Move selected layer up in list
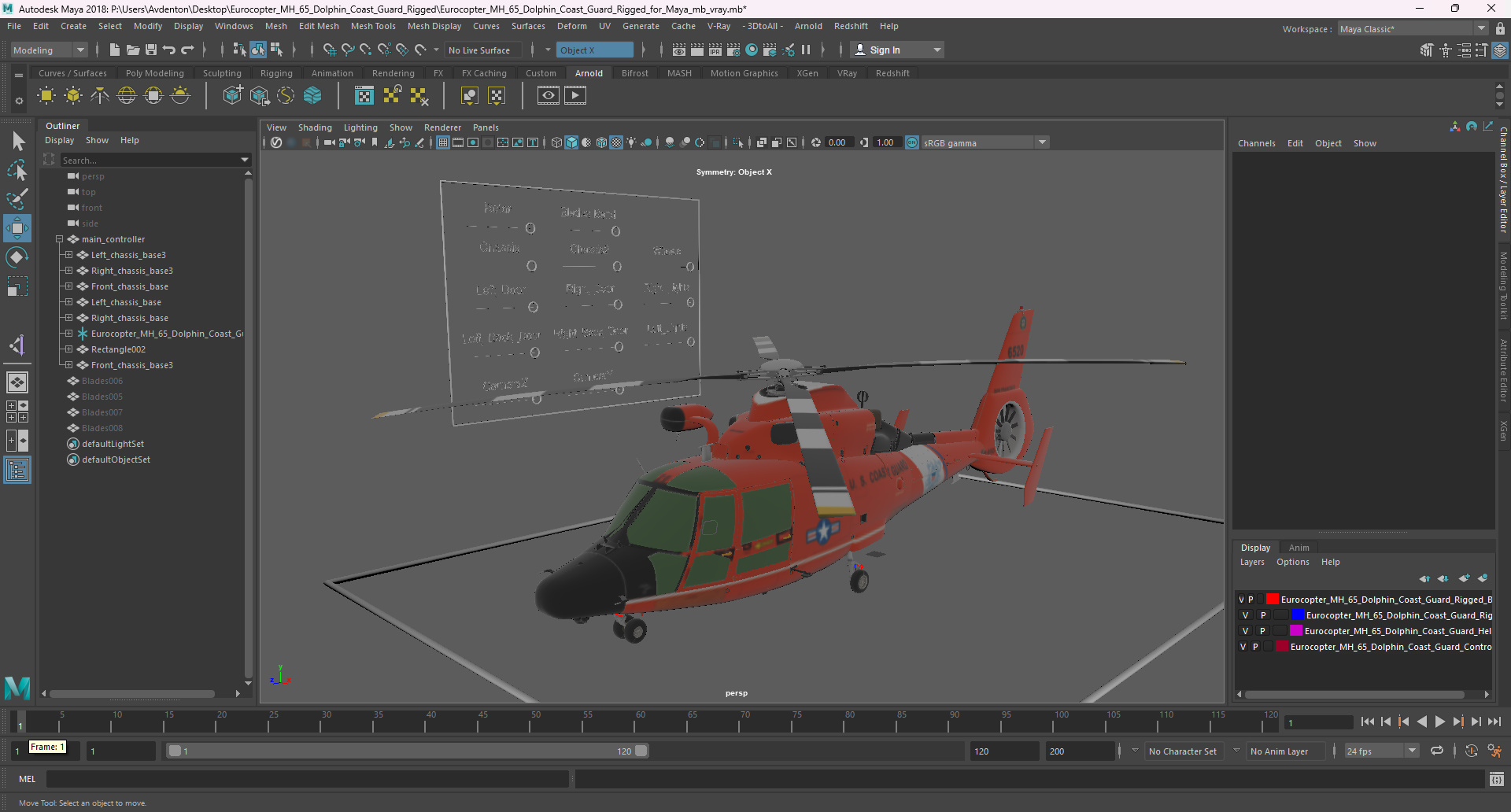The height and width of the screenshot is (812, 1511). pos(1425,578)
